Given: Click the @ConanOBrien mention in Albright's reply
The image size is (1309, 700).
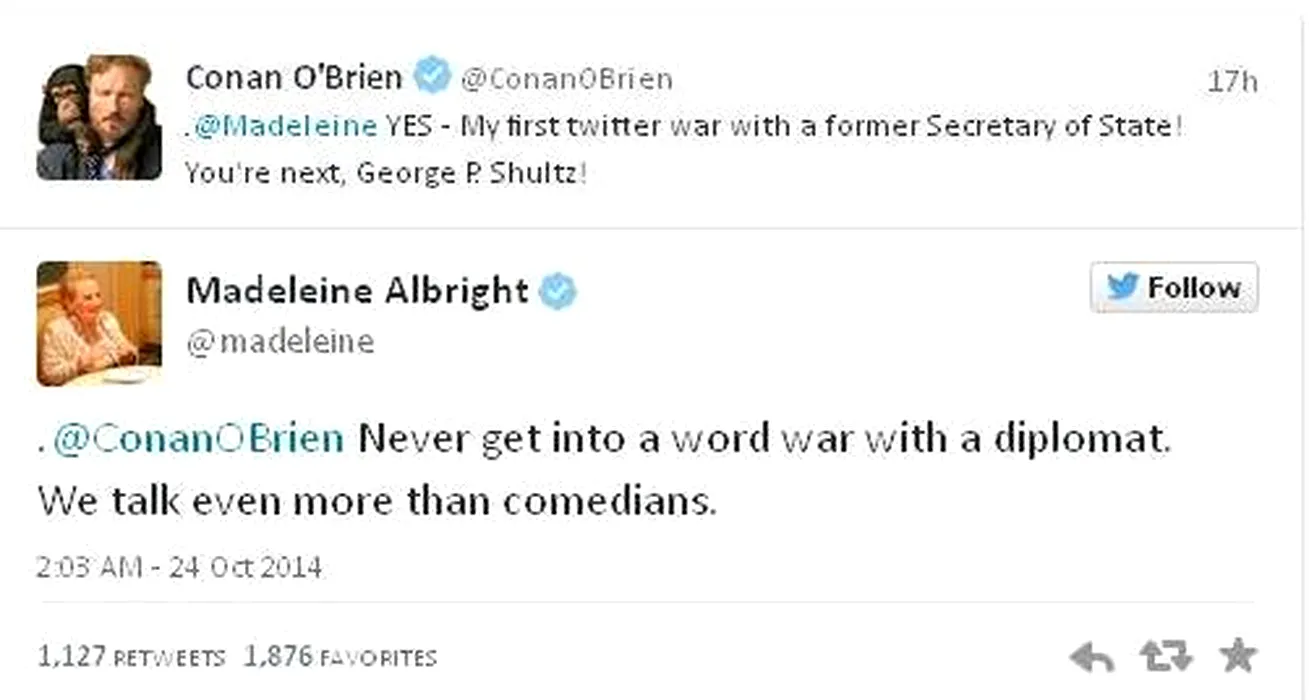Looking at the screenshot, I should (x=197, y=439).
